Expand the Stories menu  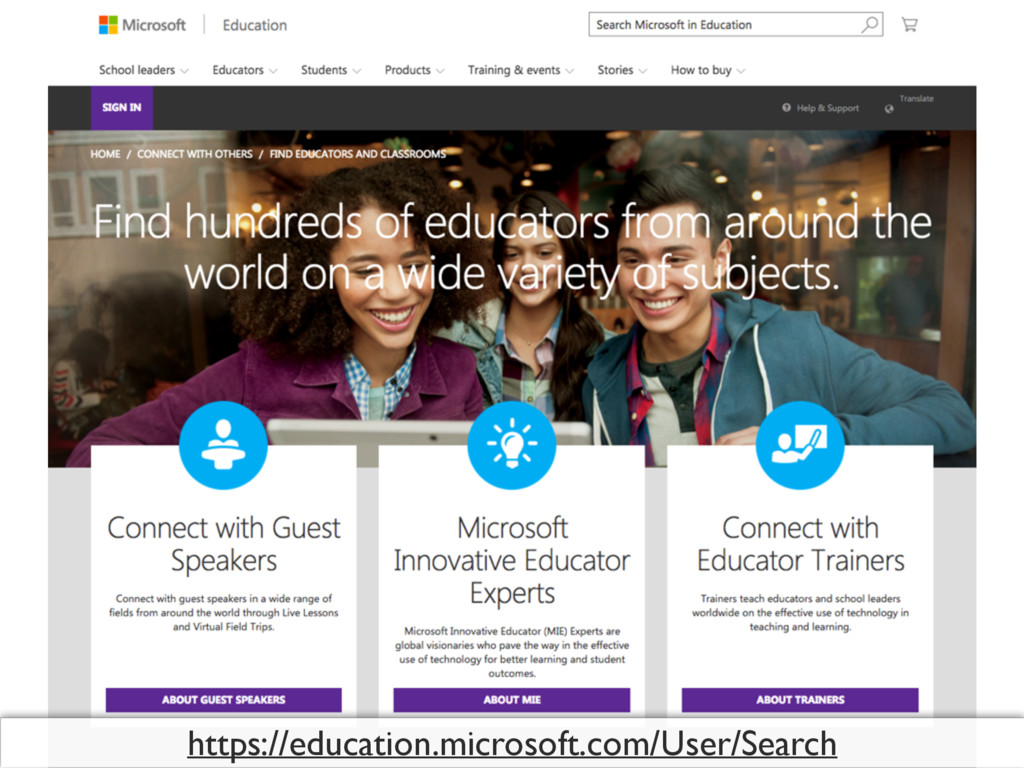tap(622, 70)
